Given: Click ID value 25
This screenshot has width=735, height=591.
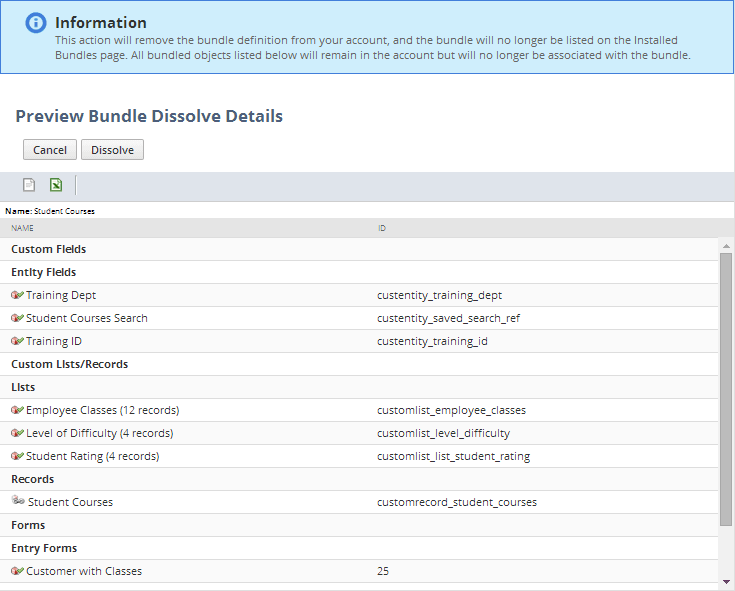Looking at the screenshot, I should click(383, 571).
